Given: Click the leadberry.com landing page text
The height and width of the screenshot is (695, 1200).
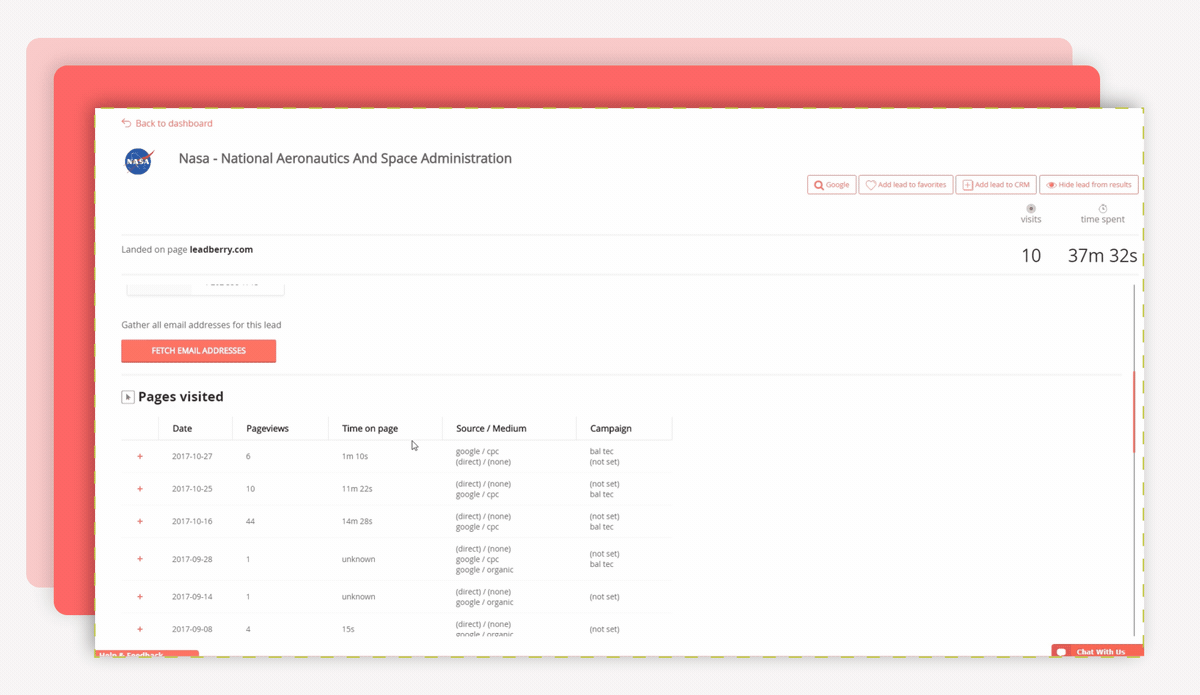Looking at the screenshot, I should point(221,250).
